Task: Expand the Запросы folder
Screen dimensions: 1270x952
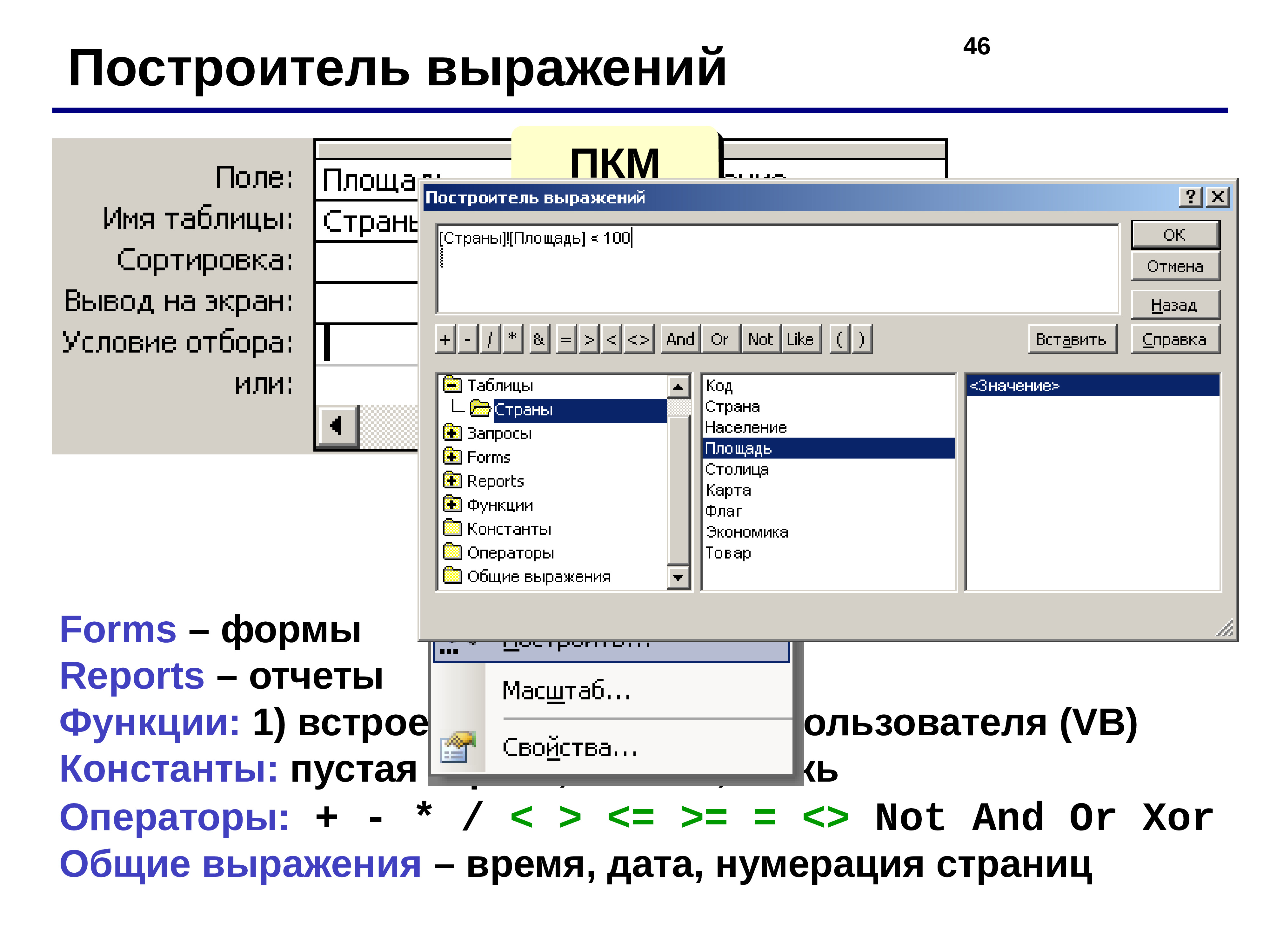Action: coord(452,433)
